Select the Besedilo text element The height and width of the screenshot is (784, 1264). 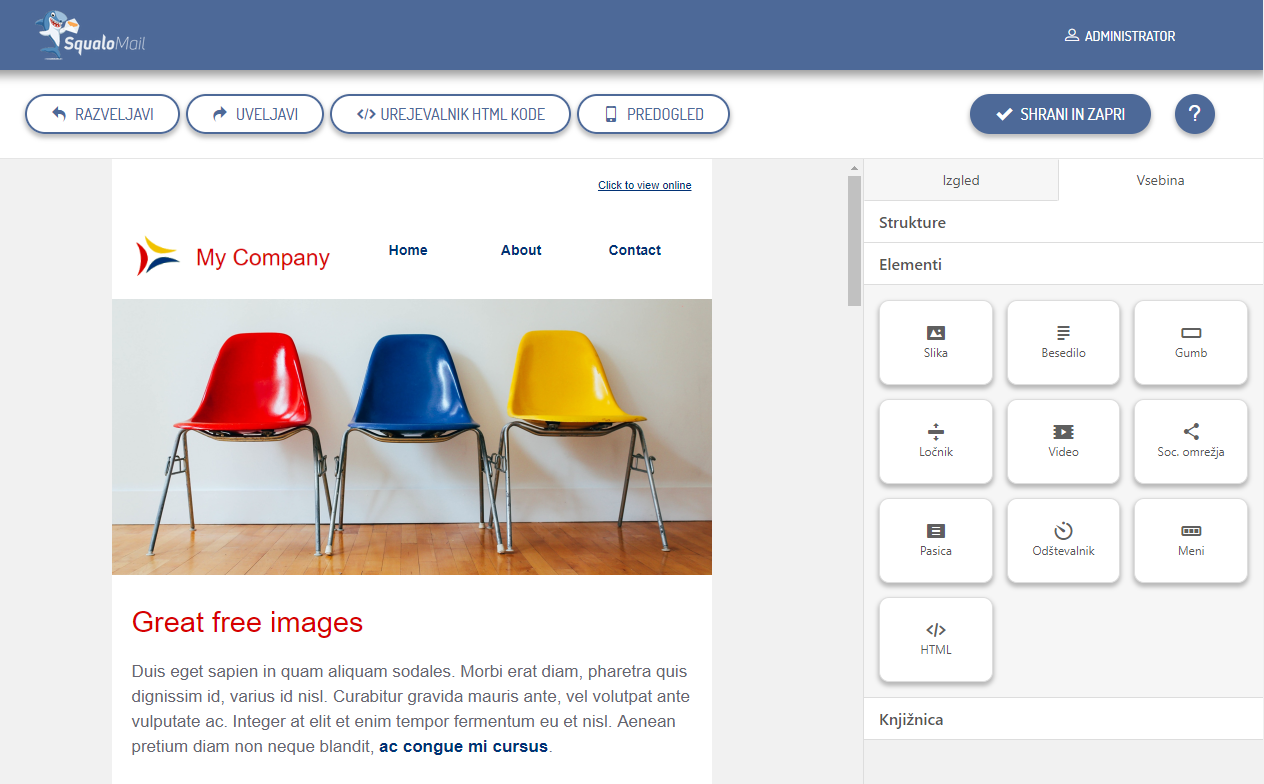(x=1063, y=342)
